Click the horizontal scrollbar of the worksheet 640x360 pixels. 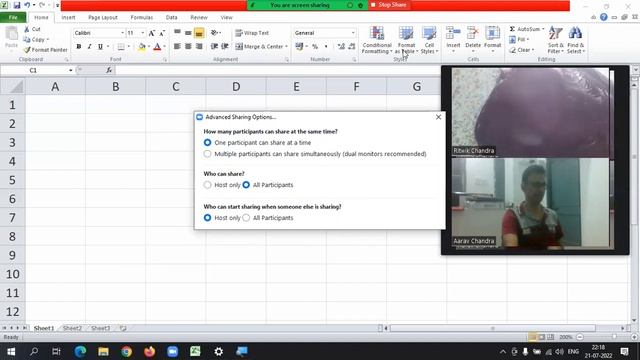tap(493, 328)
